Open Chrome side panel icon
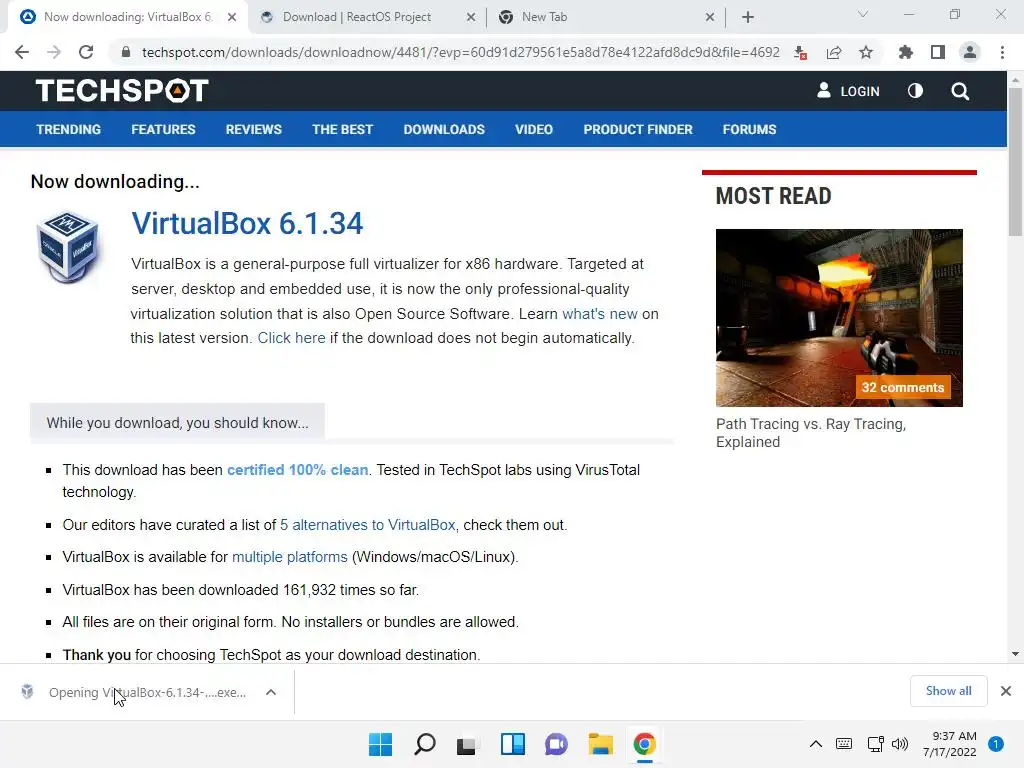This screenshot has height=768, width=1024. click(x=938, y=52)
